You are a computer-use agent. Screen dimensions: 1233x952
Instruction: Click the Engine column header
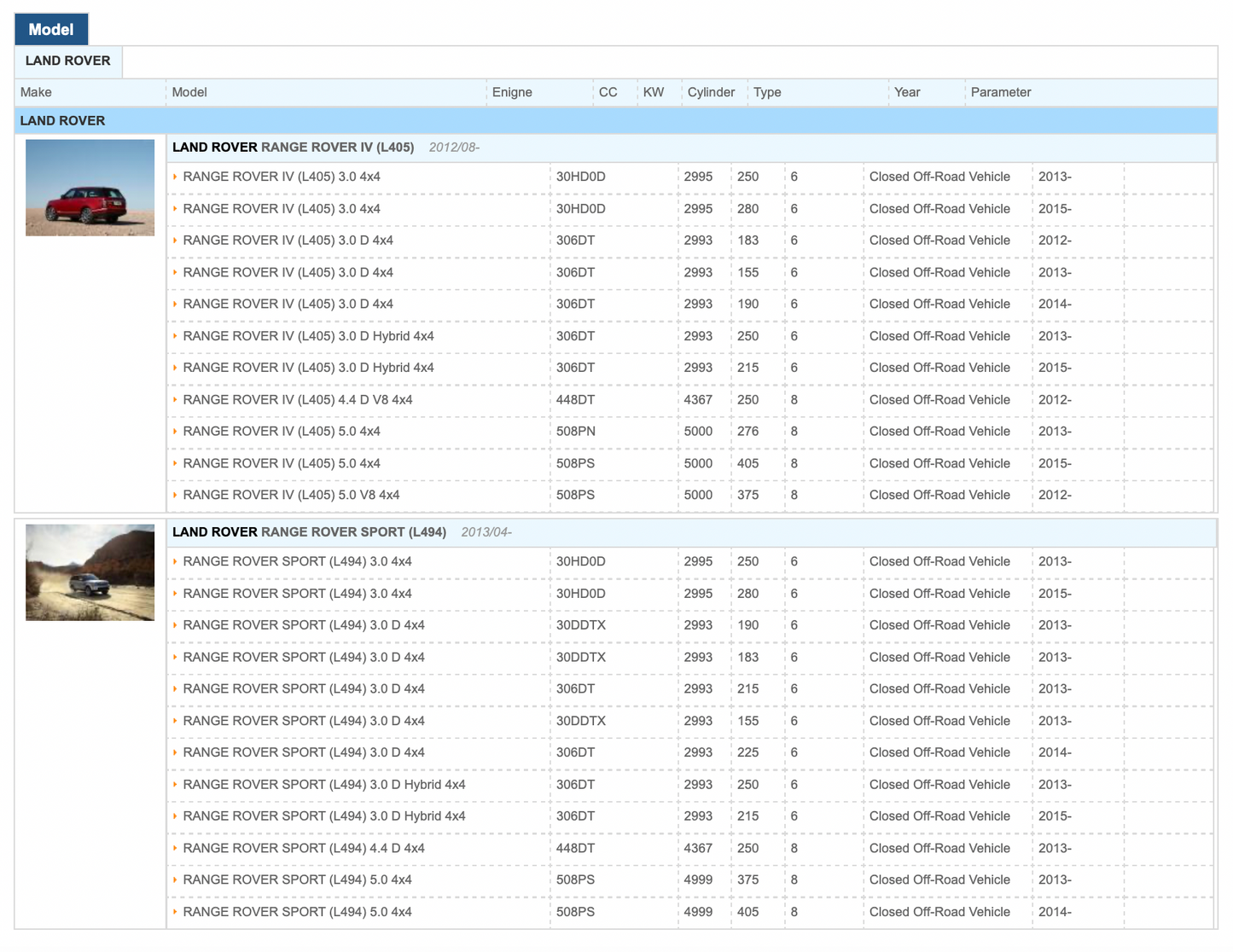(512, 92)
